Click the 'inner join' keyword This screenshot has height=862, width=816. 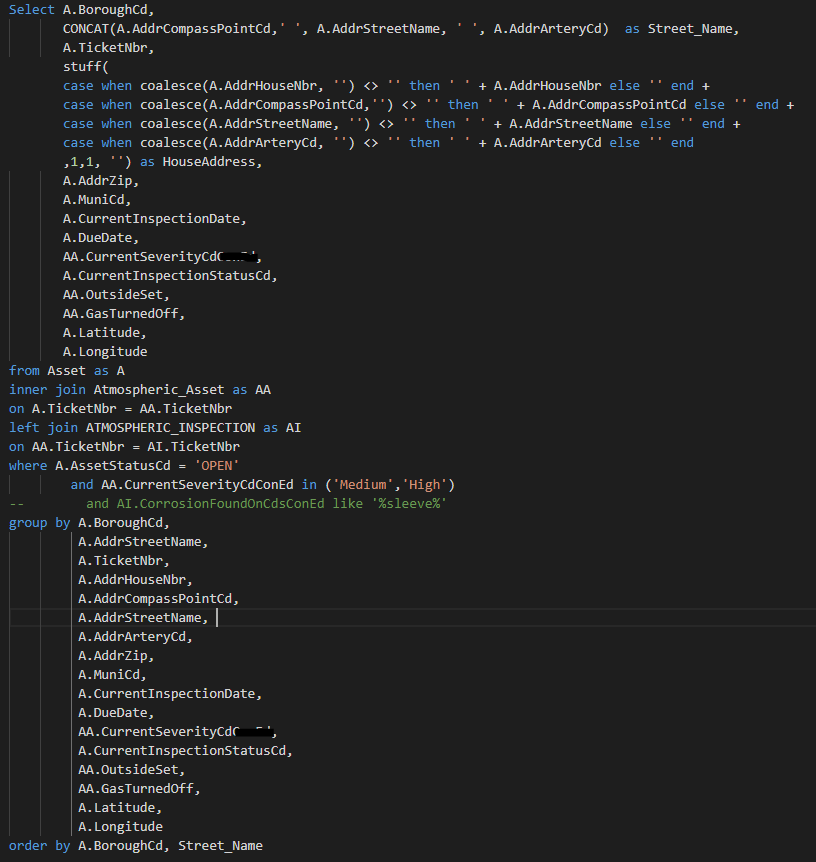pos(48,389)
